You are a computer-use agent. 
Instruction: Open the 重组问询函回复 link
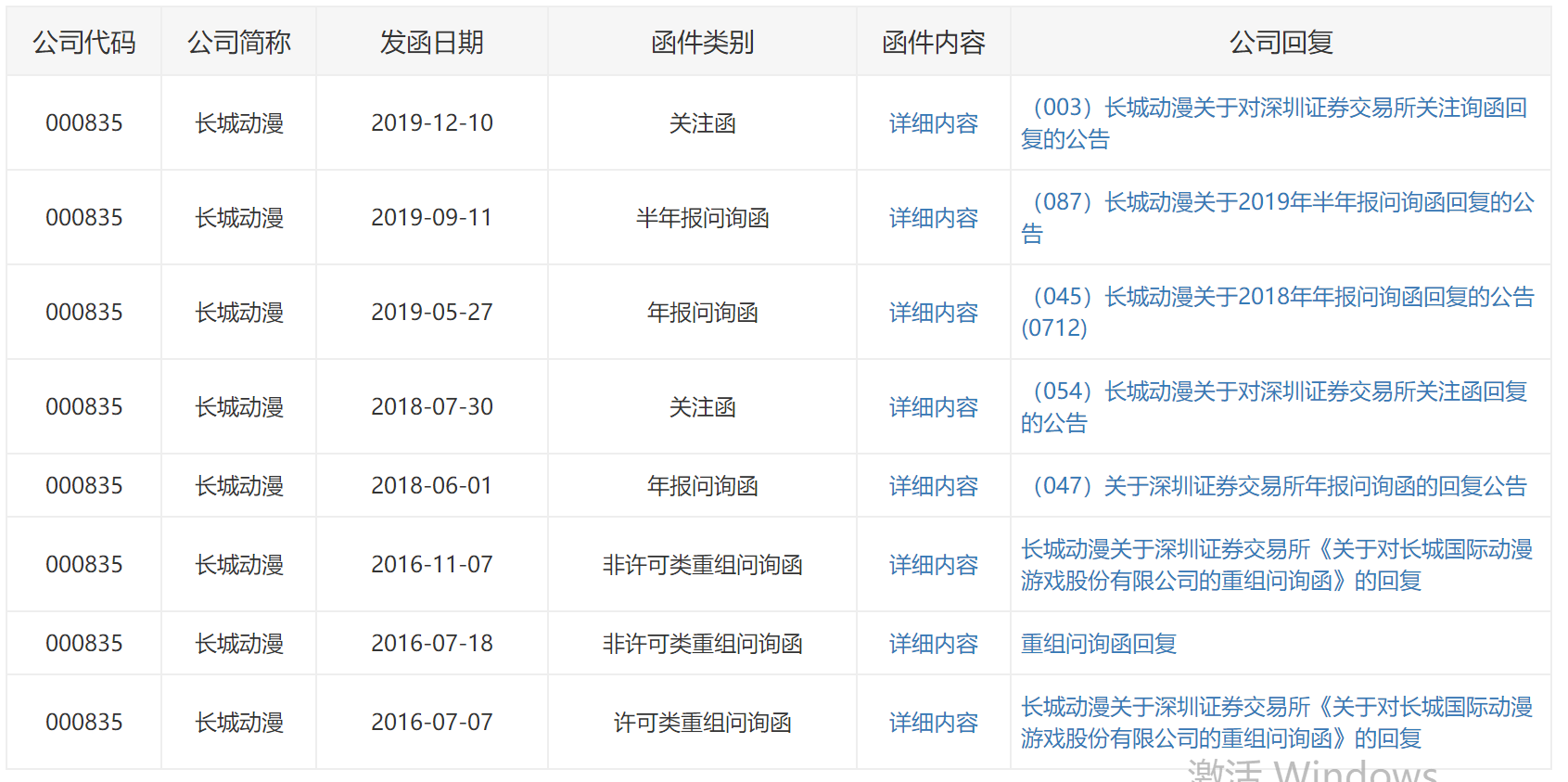[x=1099, y=644]
